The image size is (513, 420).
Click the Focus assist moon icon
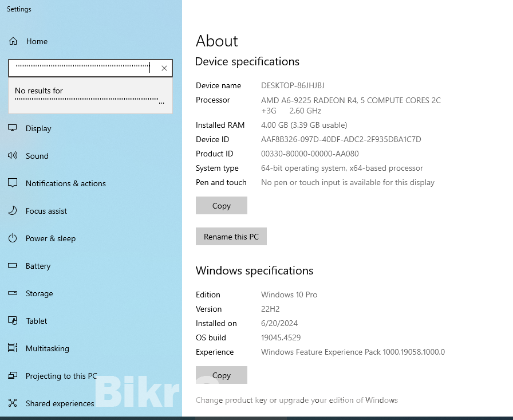13,210
